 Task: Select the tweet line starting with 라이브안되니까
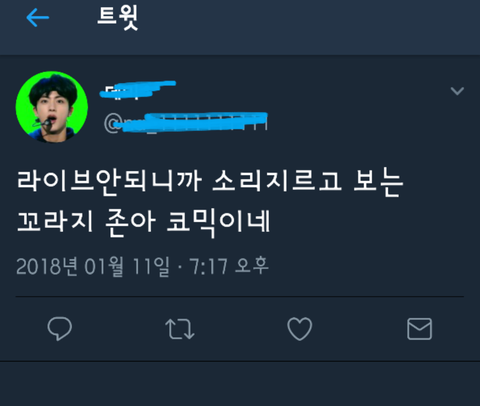[210, 182]
